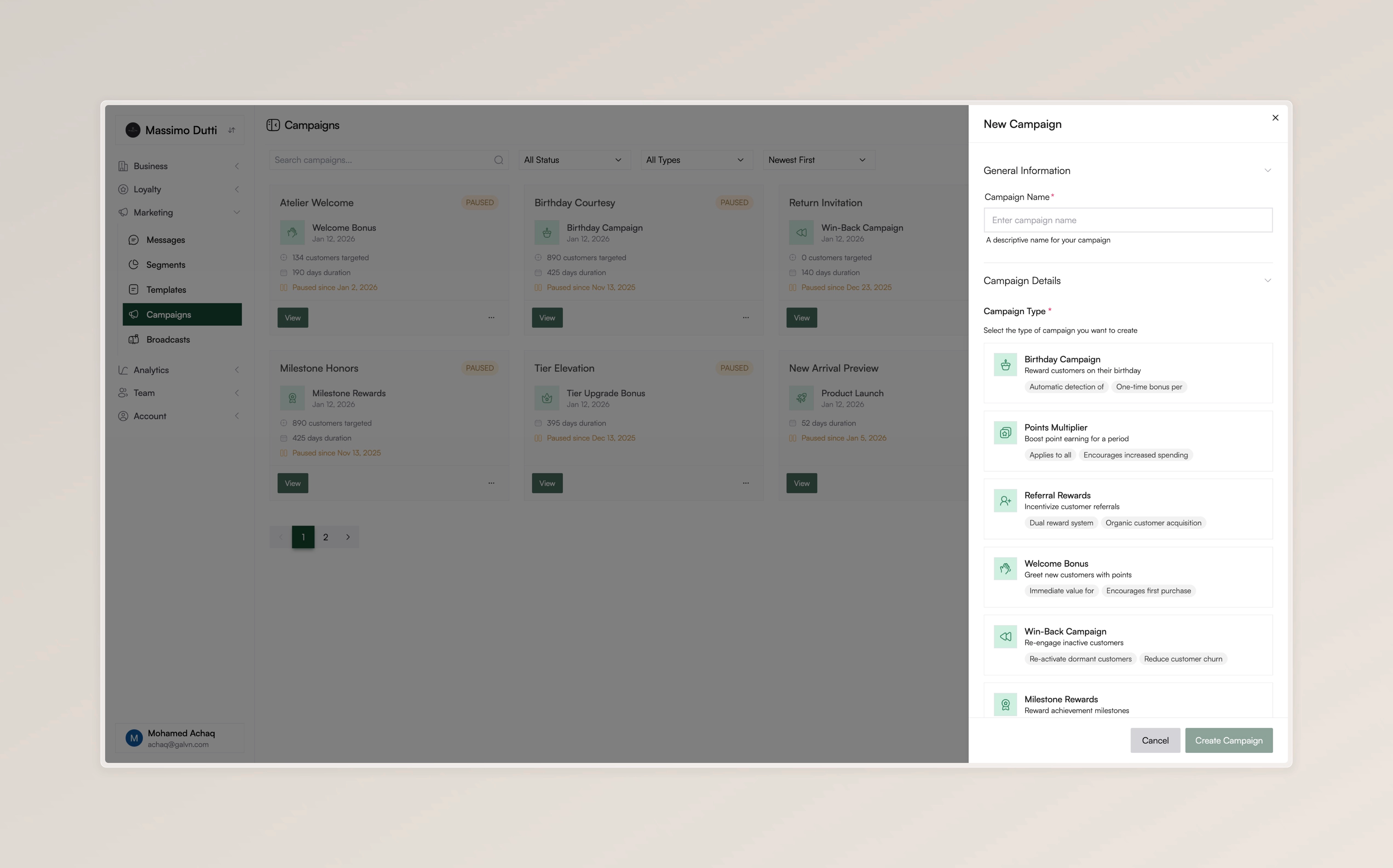1393x868 pixels.
Task: Click the Milestone Rewards badge icon
Action: point(1005,704)
